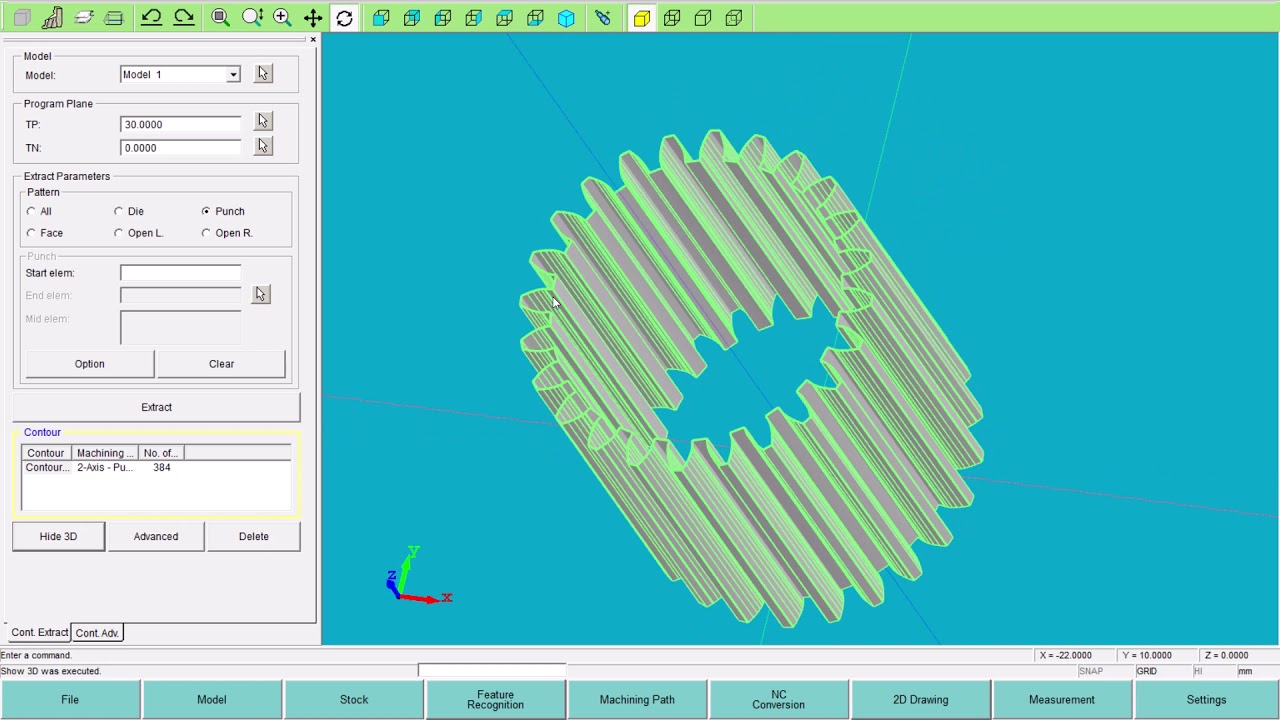
Task: Click the pick arrow next to TN
Action: point(263,146)
